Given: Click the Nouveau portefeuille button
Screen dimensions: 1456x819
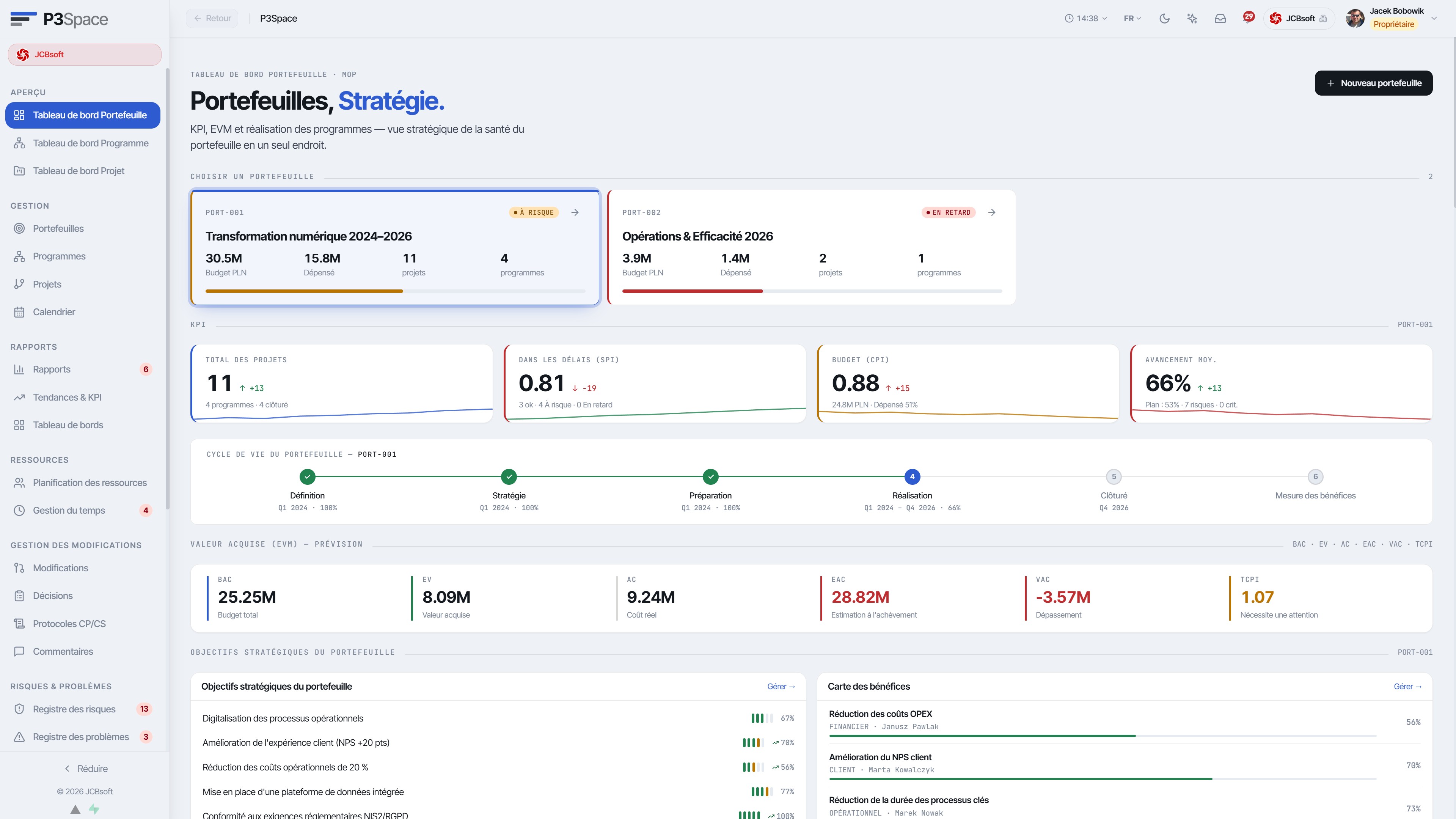Looking at the screenshot, I should pyautogui.click(x=1373, y=83).
